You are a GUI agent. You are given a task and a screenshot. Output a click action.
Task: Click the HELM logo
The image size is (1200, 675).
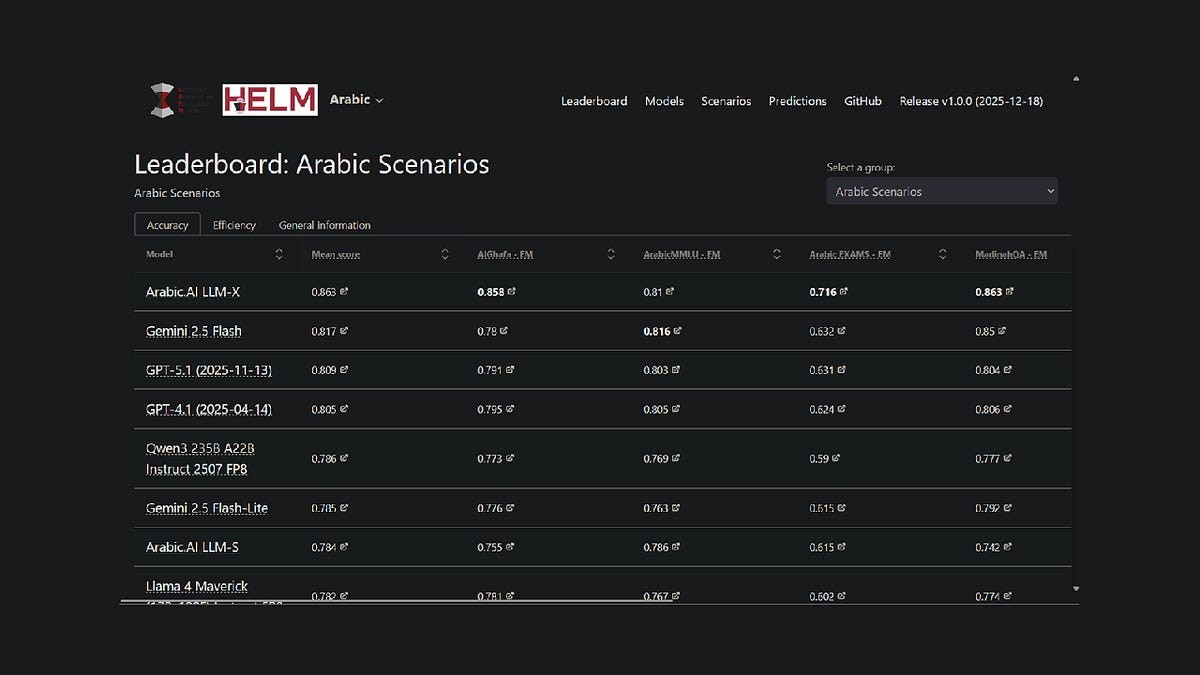coord(270,100)
